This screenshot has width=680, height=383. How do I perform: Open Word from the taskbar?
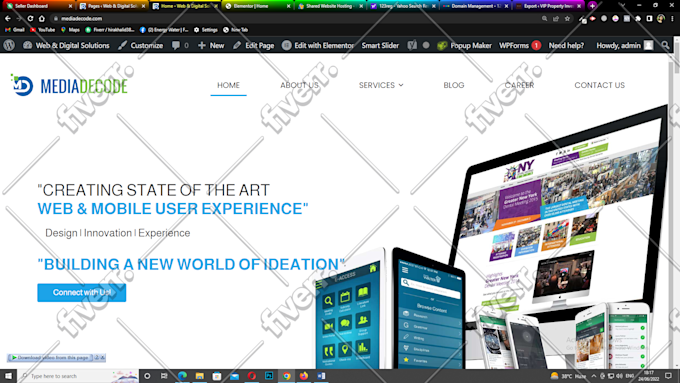321,376
